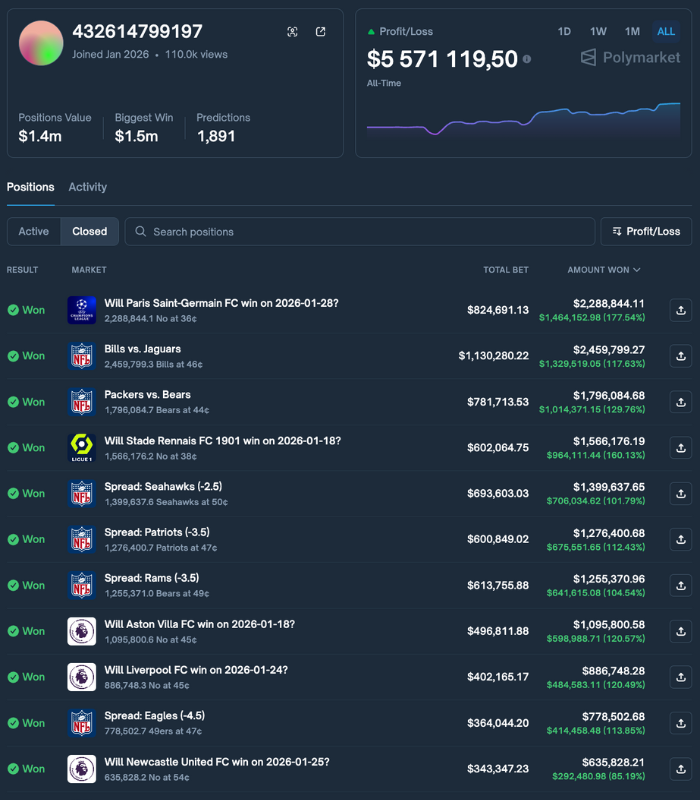The width and height of the screenshot is (700, 800).
Task: Open the Activity tab
Action: (x=88, y=187)
